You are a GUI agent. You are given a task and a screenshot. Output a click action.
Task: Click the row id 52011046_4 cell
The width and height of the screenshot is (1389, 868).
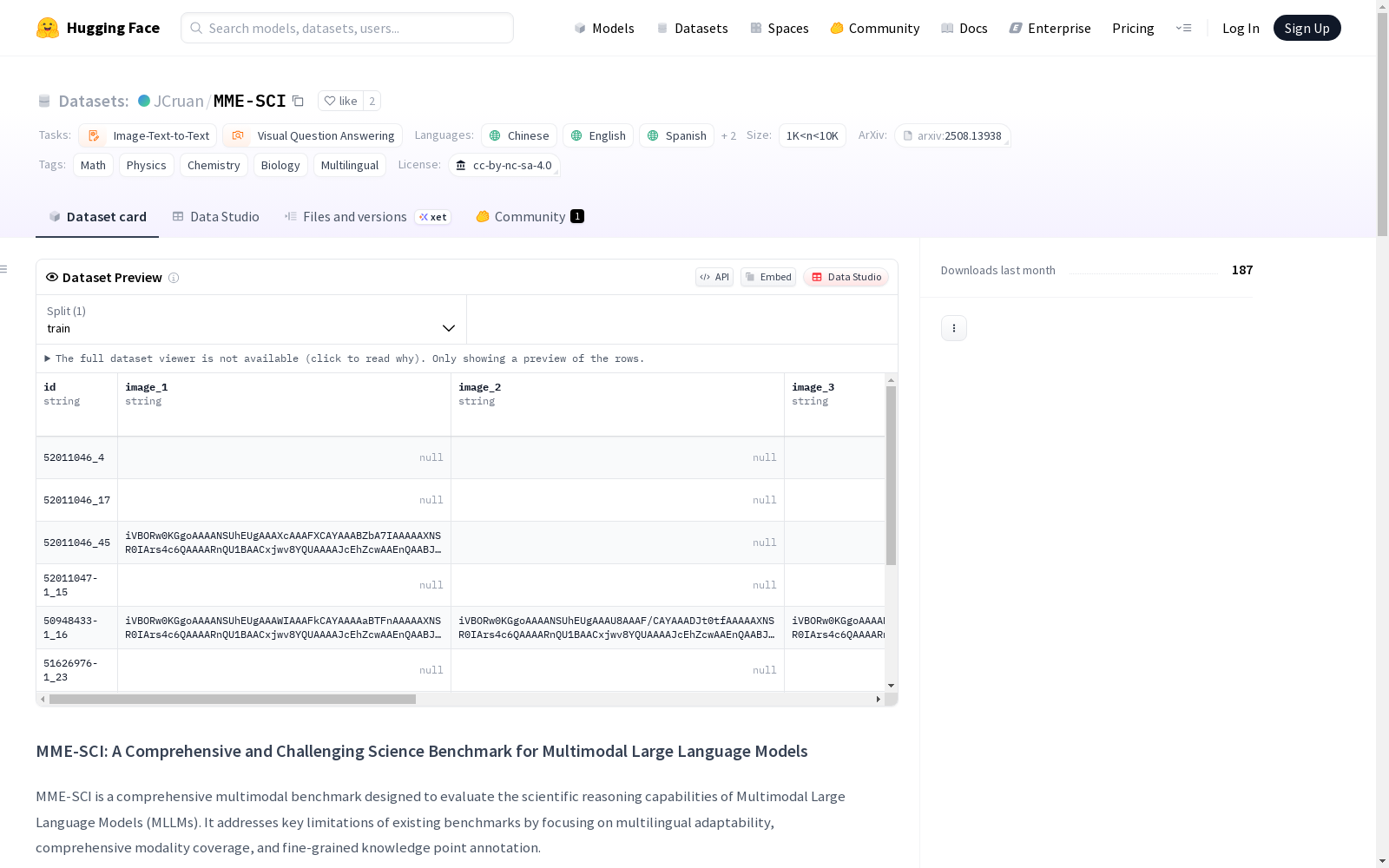click(76, 457)
